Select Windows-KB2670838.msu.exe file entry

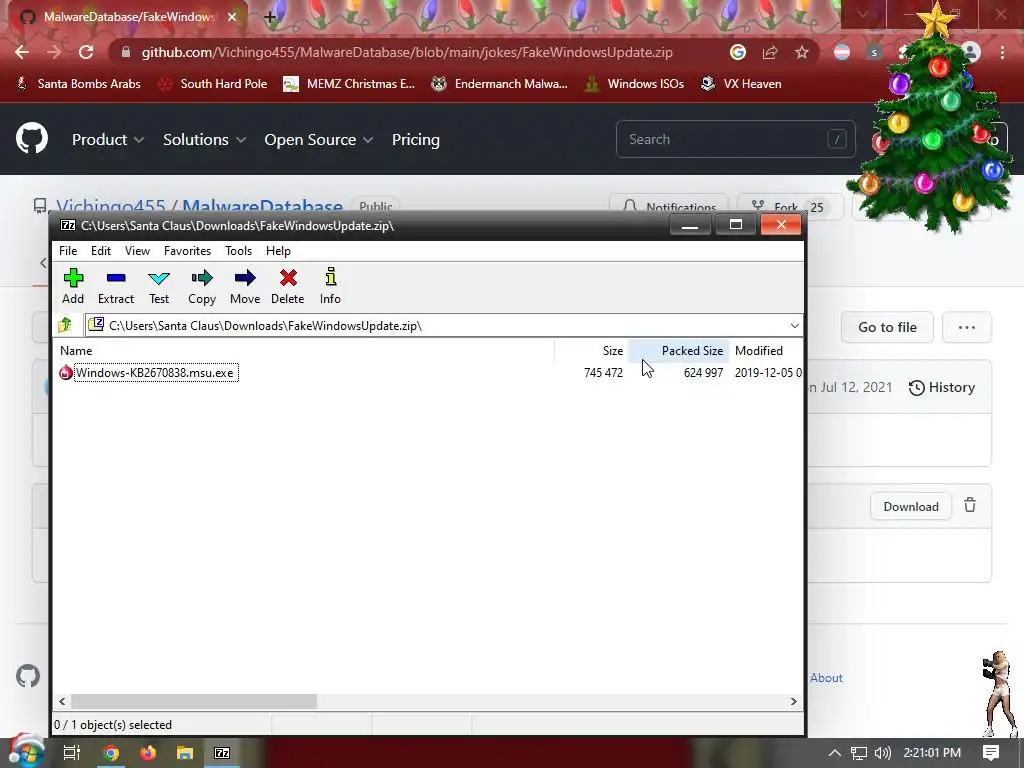click(155, 373)
